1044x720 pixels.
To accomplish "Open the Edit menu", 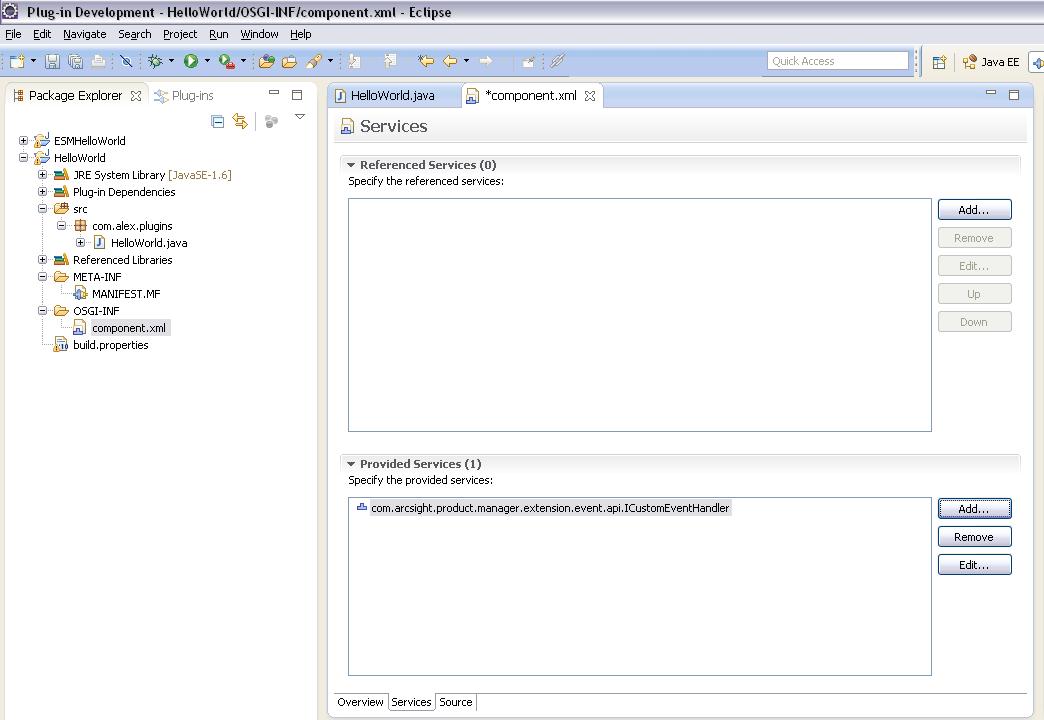I will pos(42,34).
